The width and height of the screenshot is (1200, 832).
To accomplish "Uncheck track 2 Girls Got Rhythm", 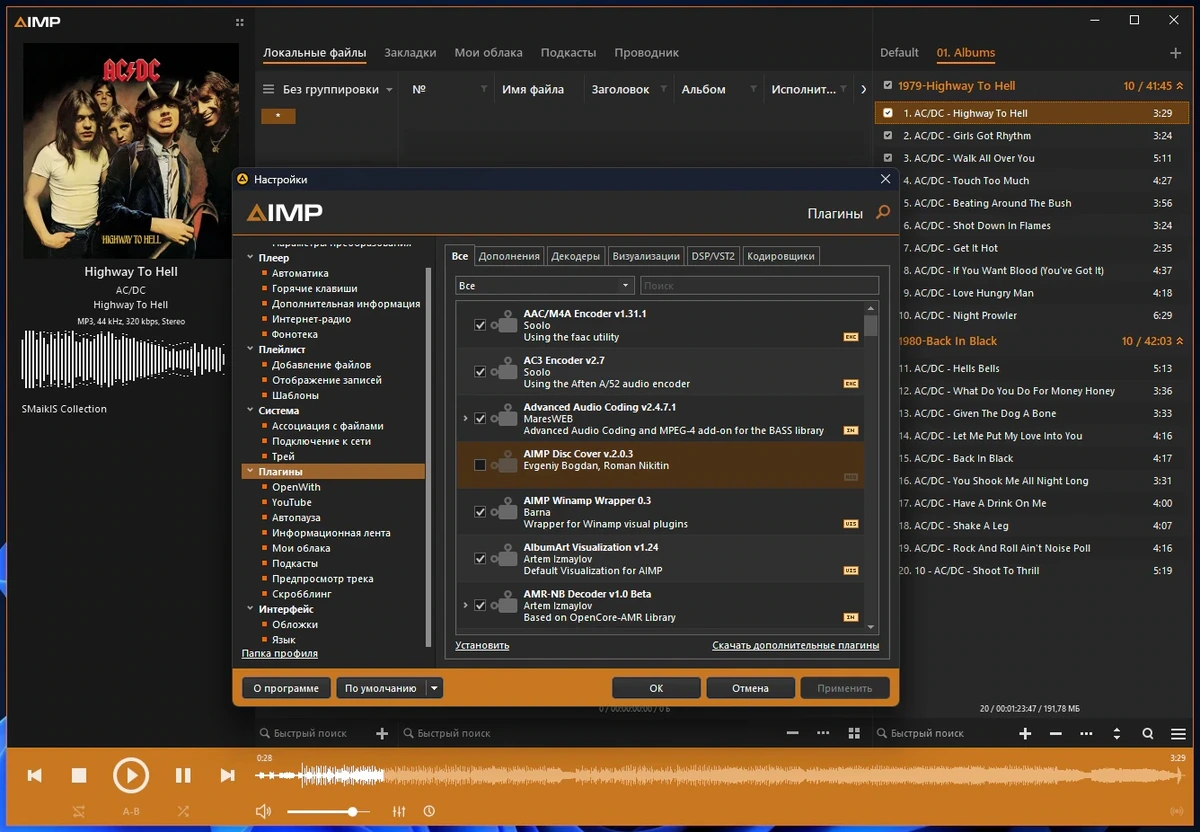I will (887, 135).
